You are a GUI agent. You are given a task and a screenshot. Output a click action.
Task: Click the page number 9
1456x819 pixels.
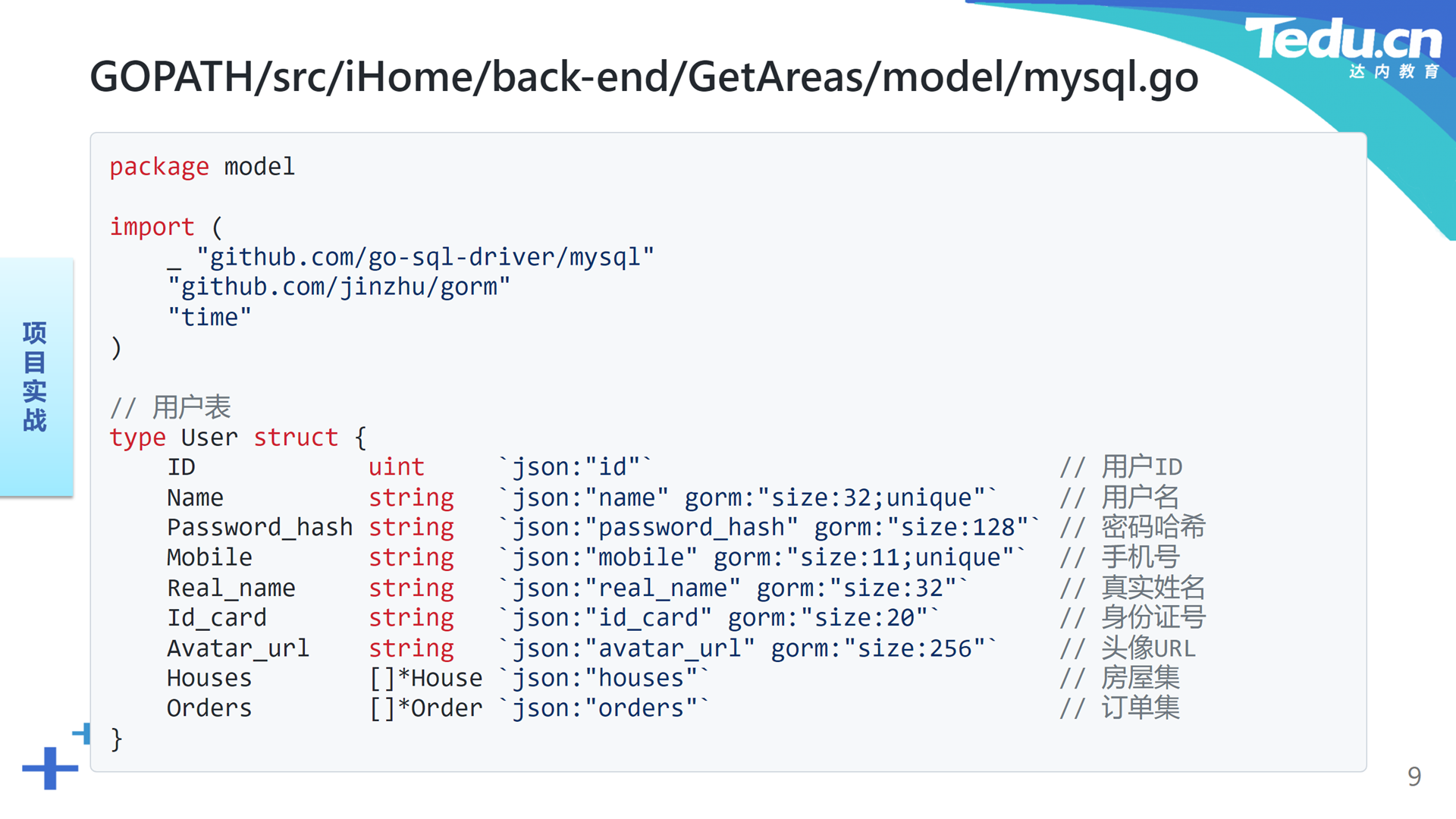[x=1414, y=777]
